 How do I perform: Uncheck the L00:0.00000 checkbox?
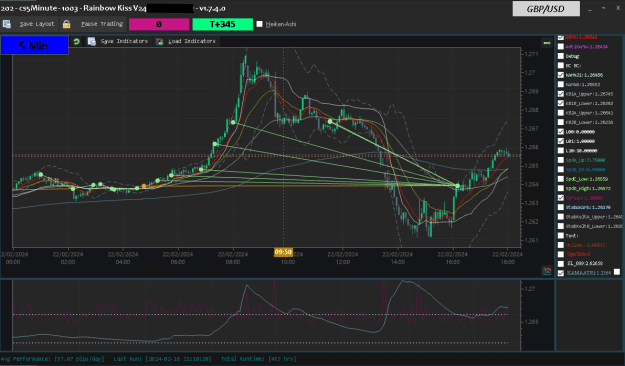click(561, 132)
